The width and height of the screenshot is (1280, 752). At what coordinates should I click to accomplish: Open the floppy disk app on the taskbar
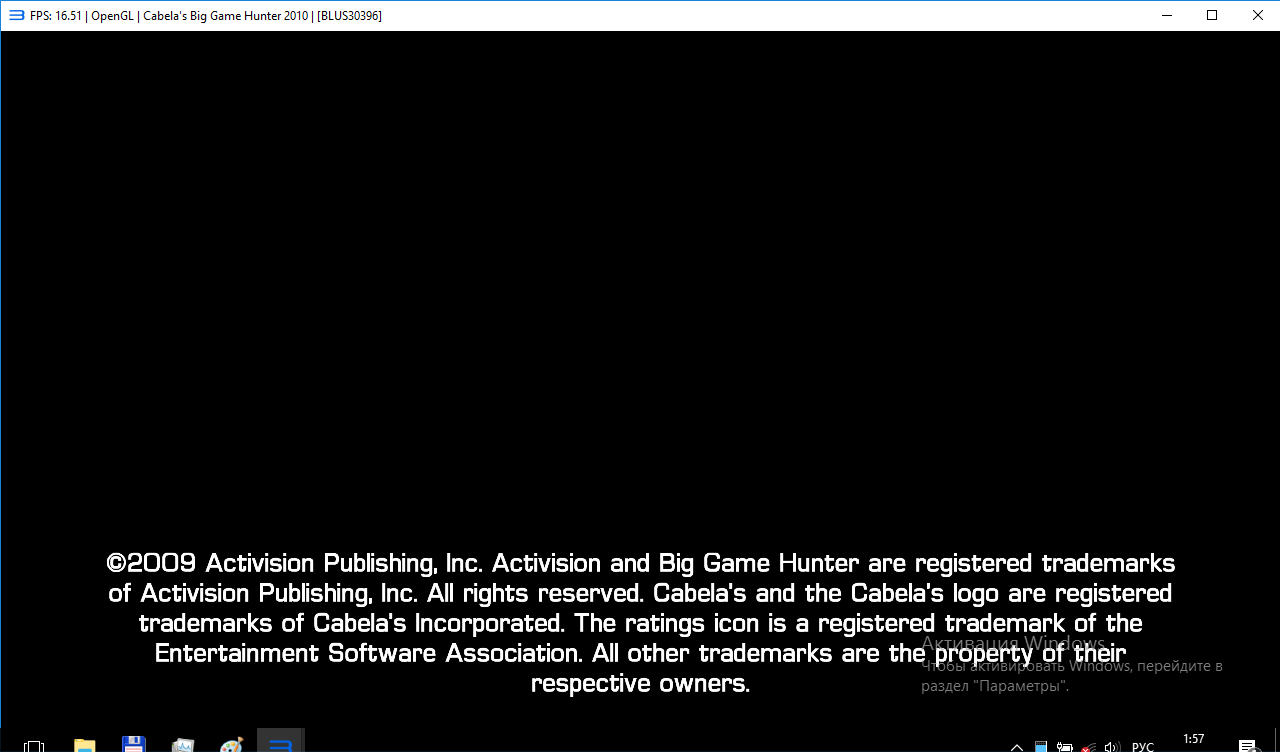coord(134,745)
